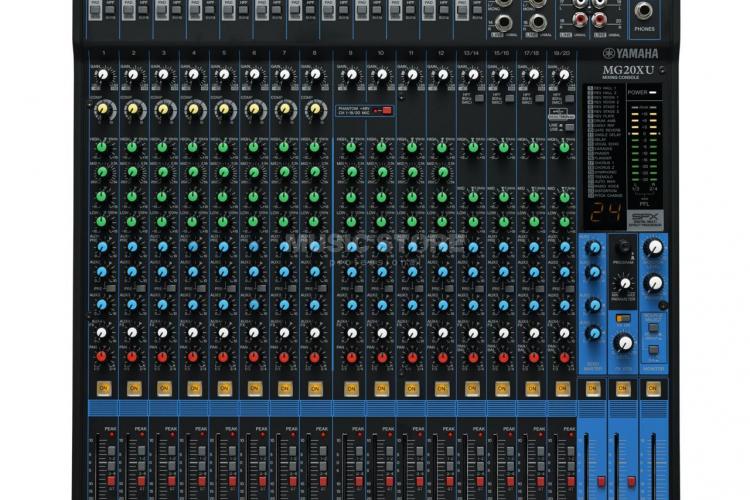The height and width of the screenshot is (500, 750).
Task: Click the channel 8 GAIN knob
Action: (315, 75)
